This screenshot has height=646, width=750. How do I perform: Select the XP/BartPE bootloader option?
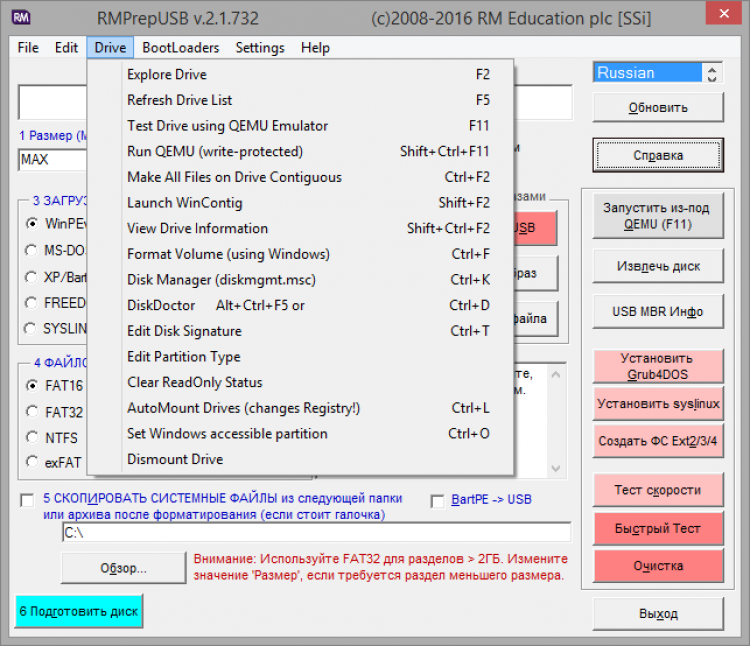pos(32,277)
